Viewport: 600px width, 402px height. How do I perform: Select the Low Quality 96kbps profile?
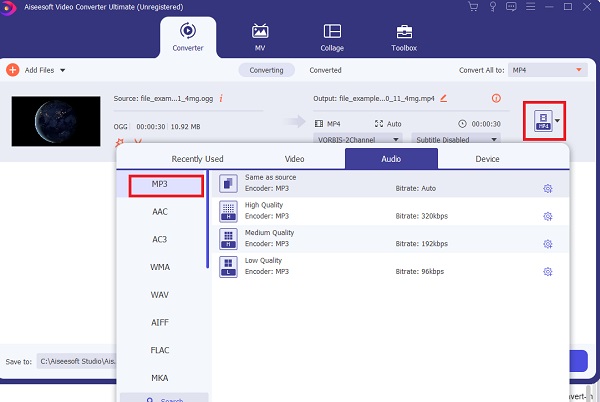pos(390,267)
